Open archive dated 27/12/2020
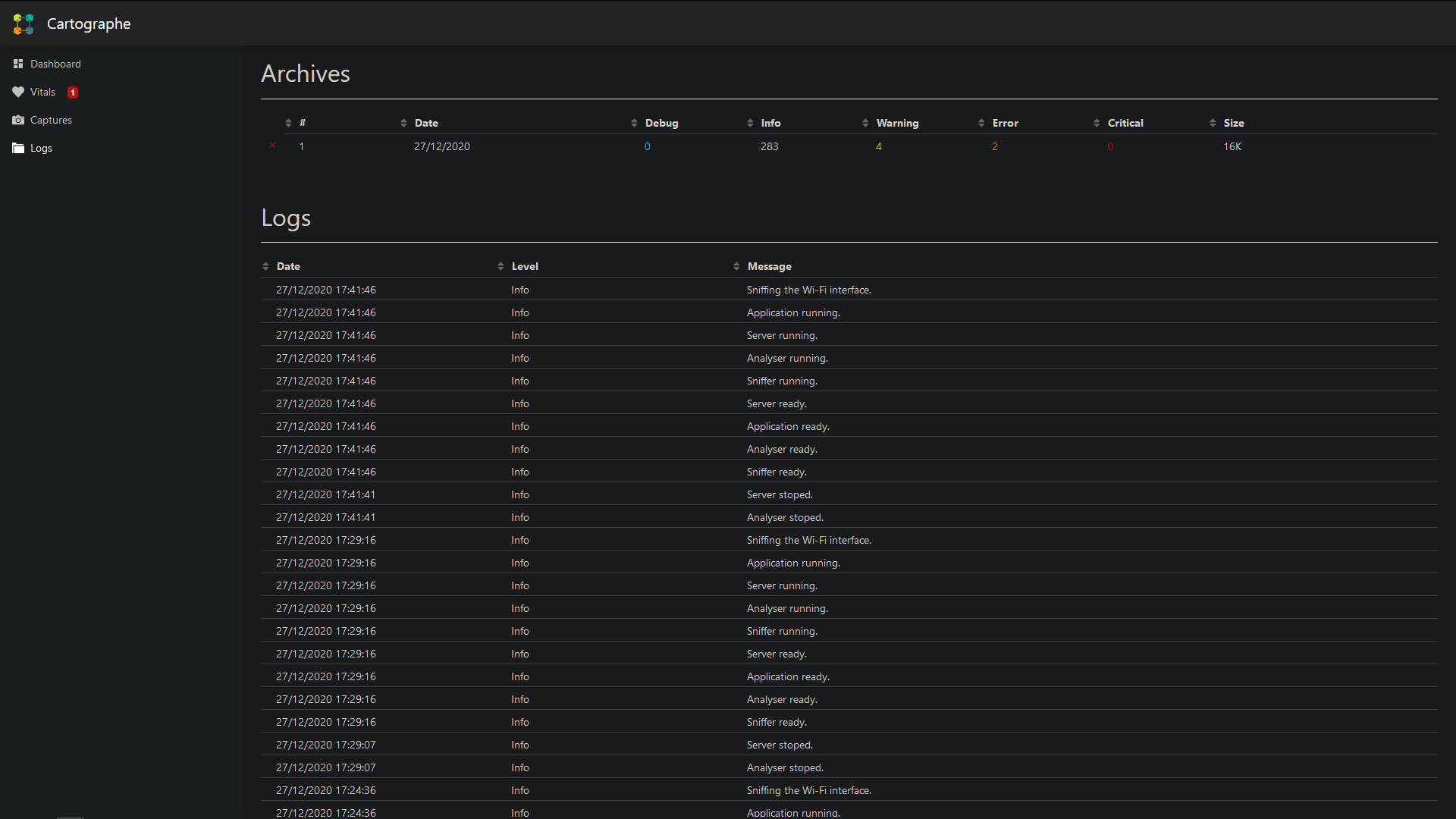 tap(442, 146)
